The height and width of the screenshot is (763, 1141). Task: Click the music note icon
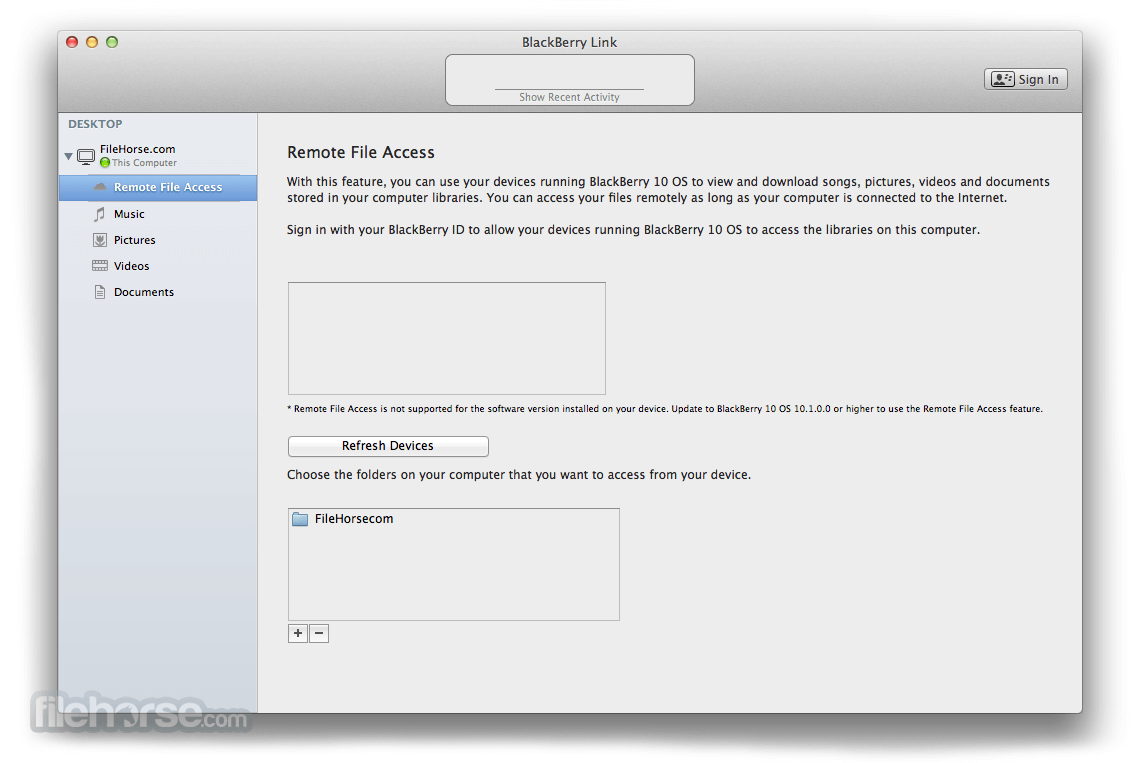100,214
